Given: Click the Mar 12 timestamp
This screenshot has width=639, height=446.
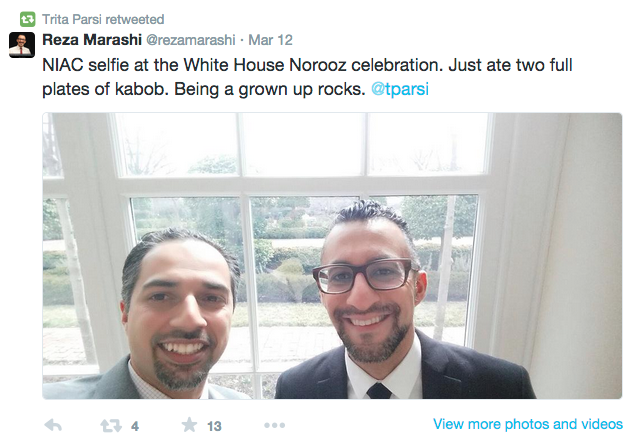Looking at the screenshot, I should click(271, 40).
